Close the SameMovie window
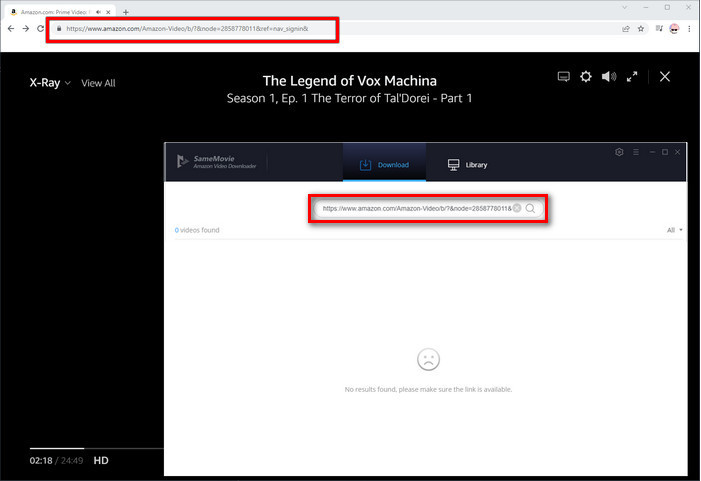This screenshot has width=701, height=481. 677,152
